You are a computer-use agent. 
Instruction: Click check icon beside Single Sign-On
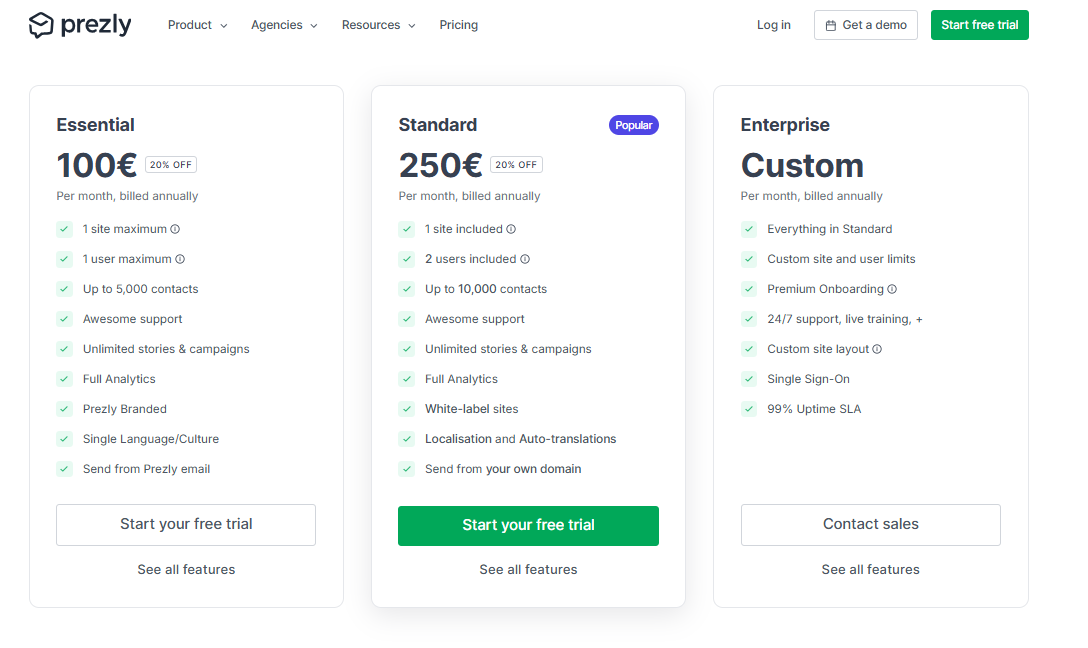click(749, 379)
